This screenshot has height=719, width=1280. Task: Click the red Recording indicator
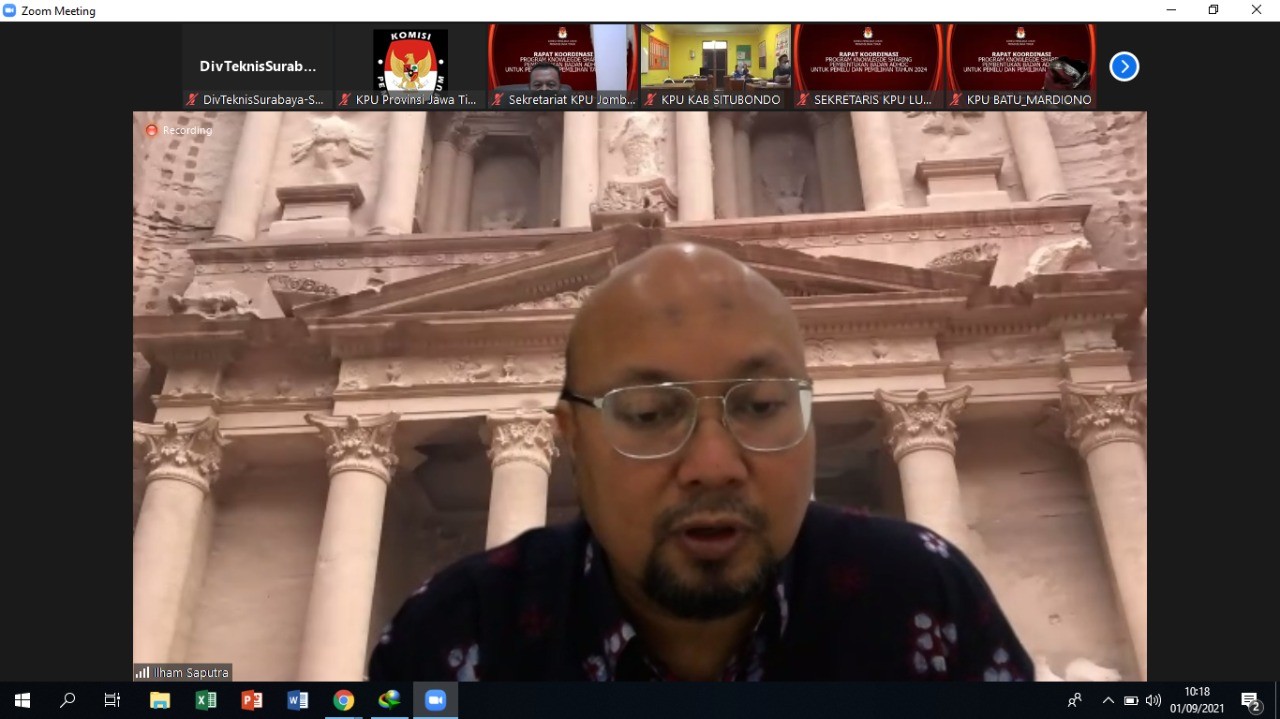click(180, 130)
